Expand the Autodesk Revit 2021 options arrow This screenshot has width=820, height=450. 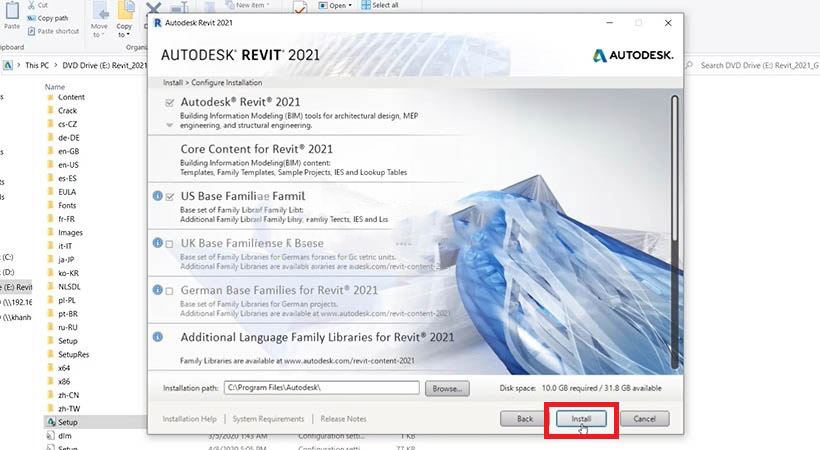click(169, 125)
